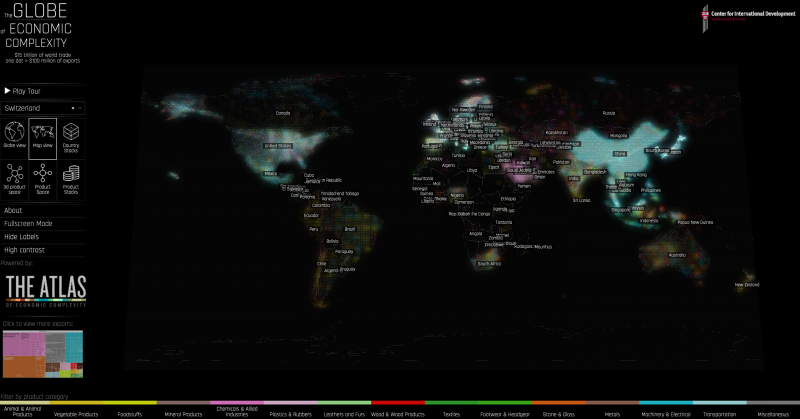Screen dimensions: 800x419
Task: Select the Chile map label
Action: coord(321,264)
